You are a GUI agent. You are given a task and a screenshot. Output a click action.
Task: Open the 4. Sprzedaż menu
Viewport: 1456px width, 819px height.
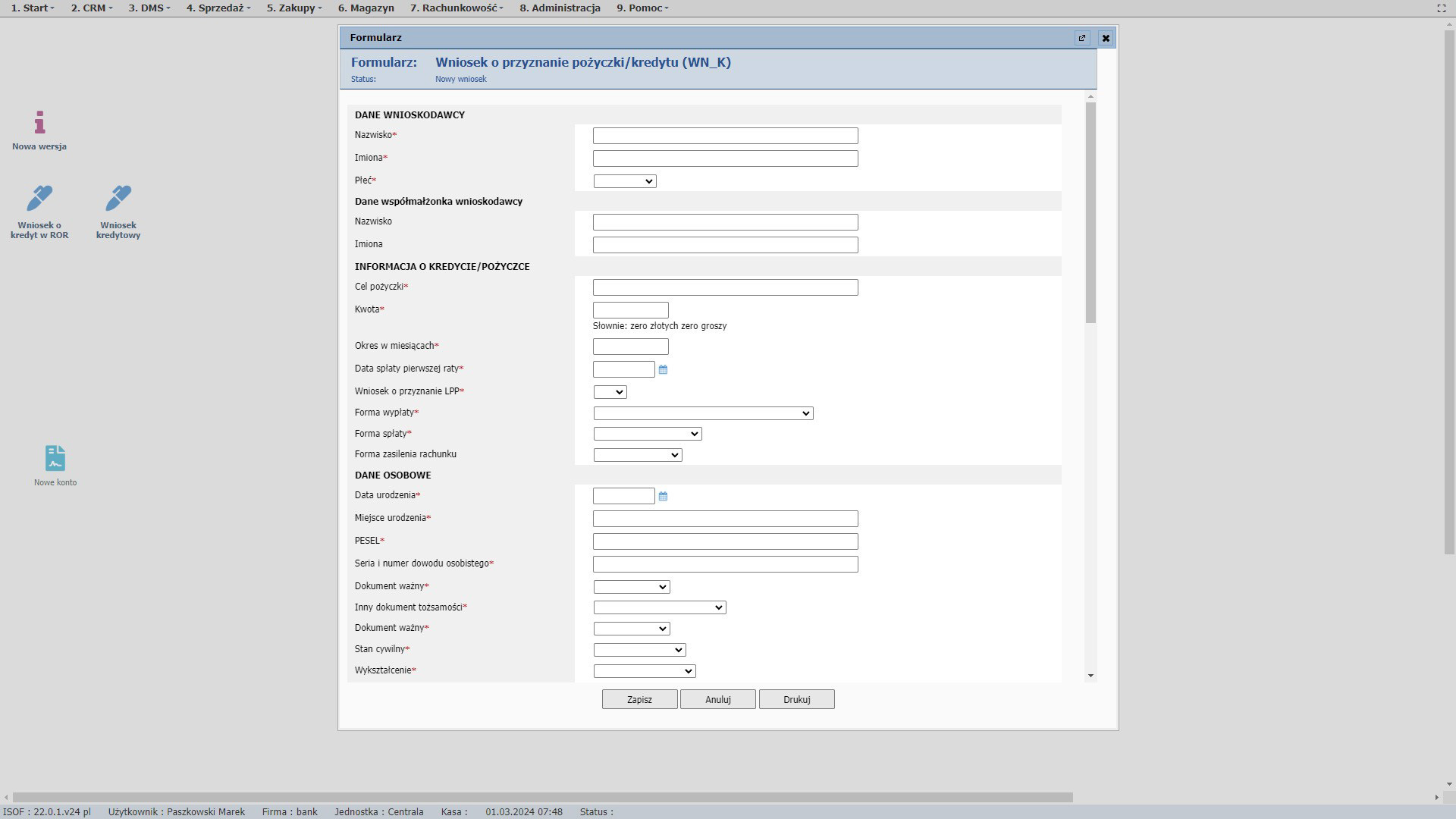point(218,8)
